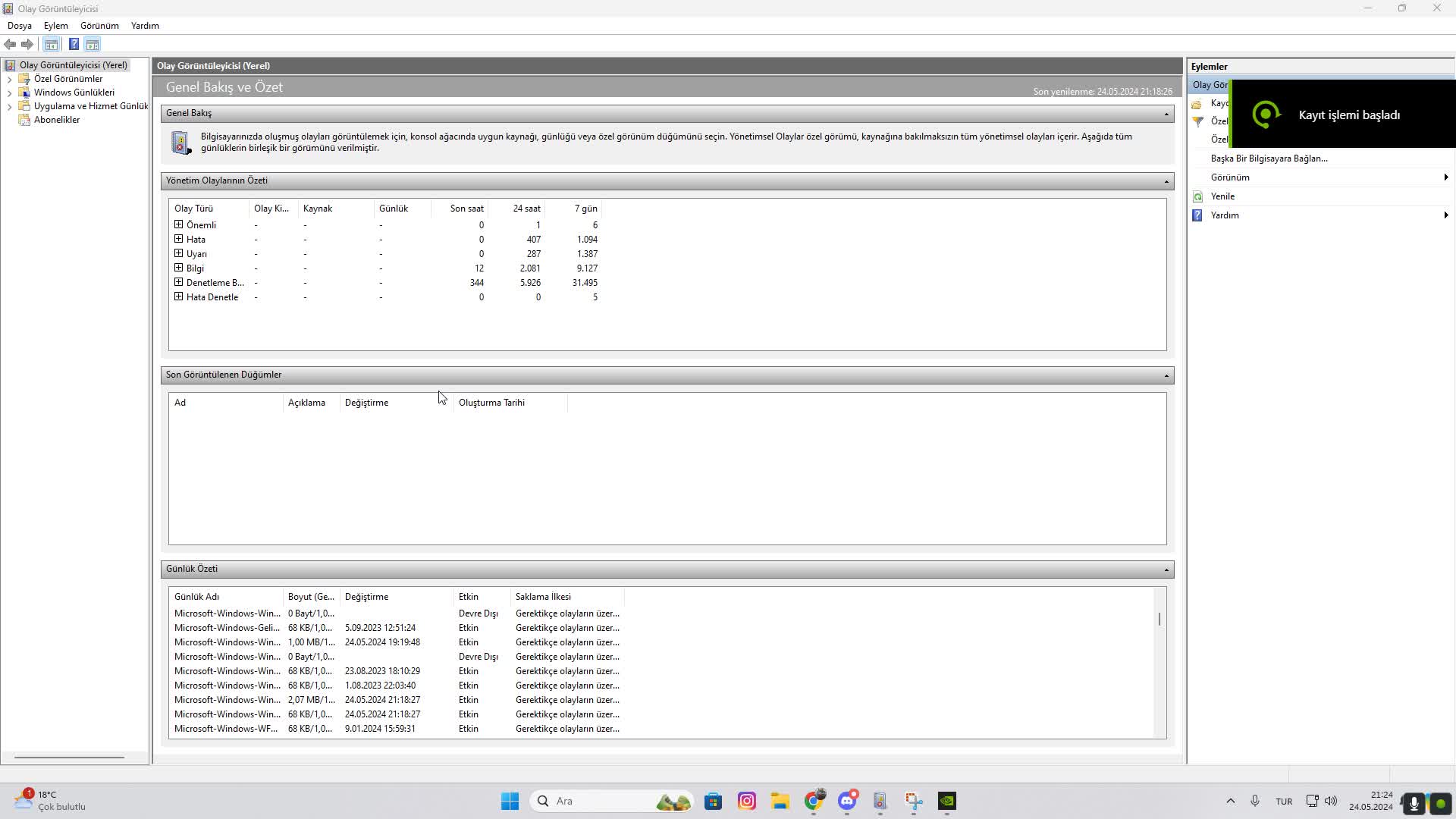1456x819 pixels.
Task: Expand the Önemli event type row
Action: (179, 224)
